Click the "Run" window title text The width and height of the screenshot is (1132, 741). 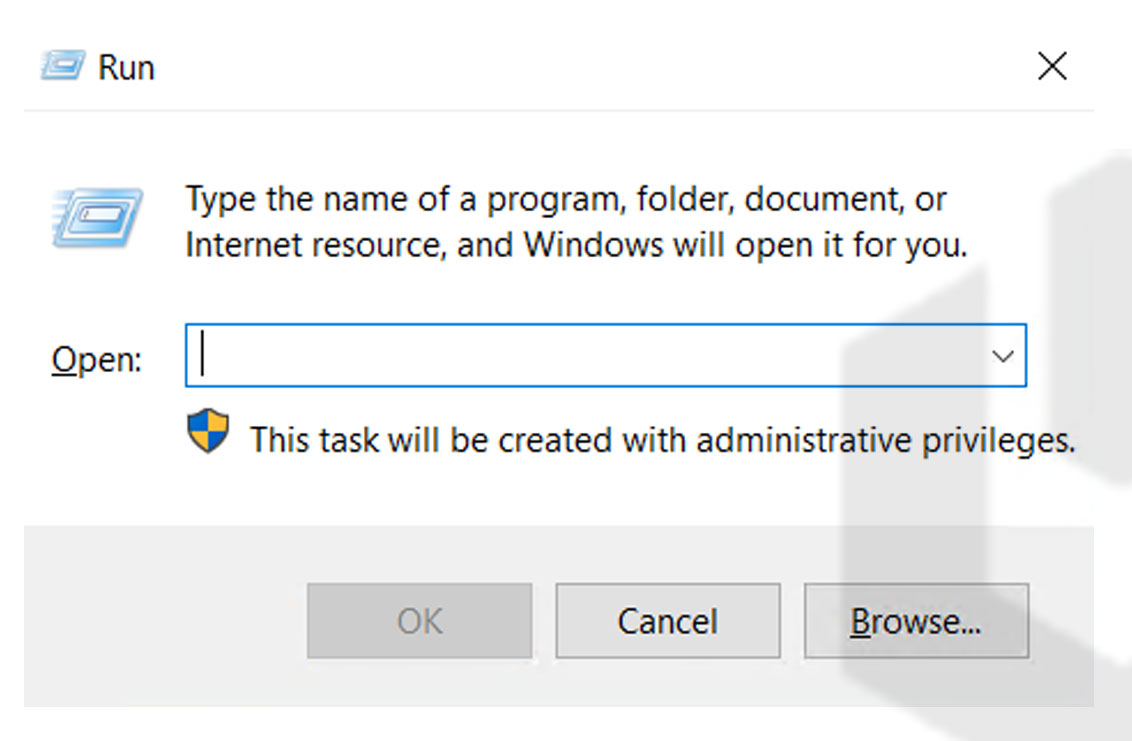click(x=126, y=68)
